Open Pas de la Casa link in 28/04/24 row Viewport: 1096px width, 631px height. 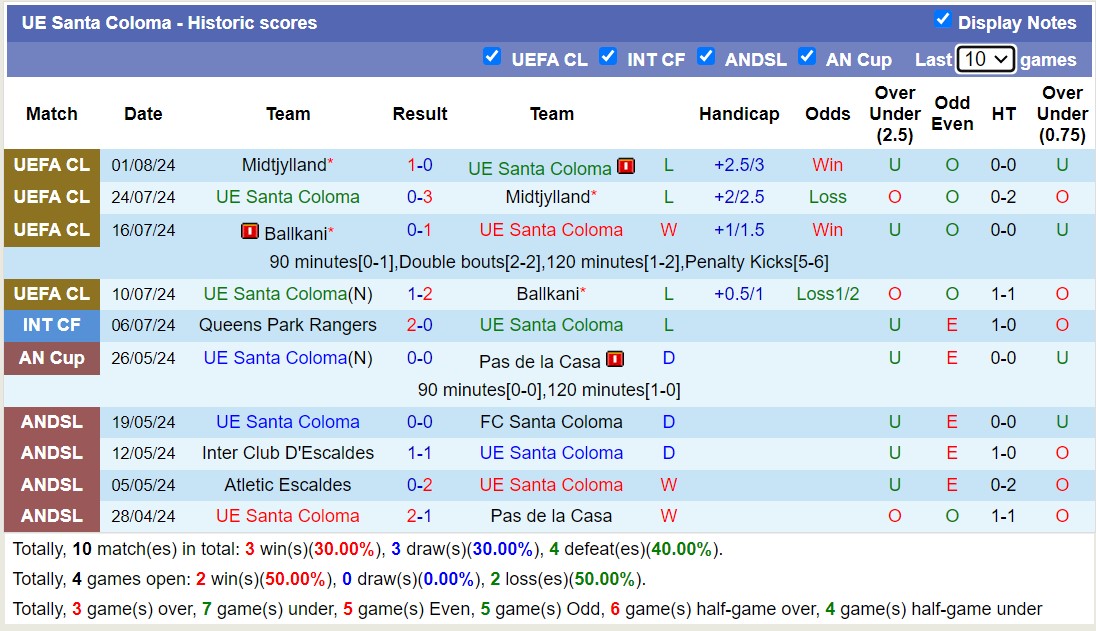click(551, 516)
